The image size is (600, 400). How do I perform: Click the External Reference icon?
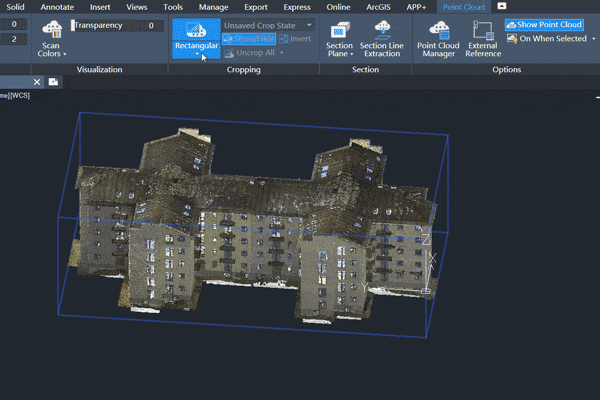pyautogui.click(x=483, y=30)
